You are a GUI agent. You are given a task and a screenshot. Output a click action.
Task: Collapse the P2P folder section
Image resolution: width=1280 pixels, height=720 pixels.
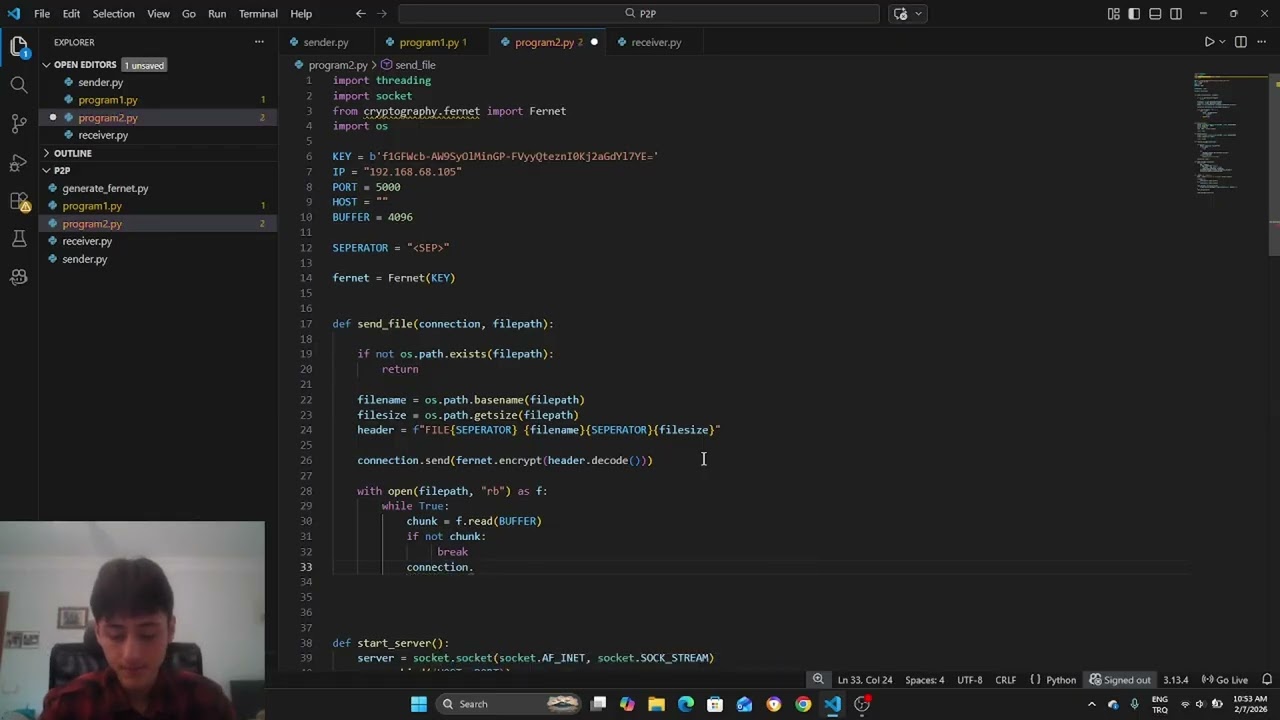62,171
